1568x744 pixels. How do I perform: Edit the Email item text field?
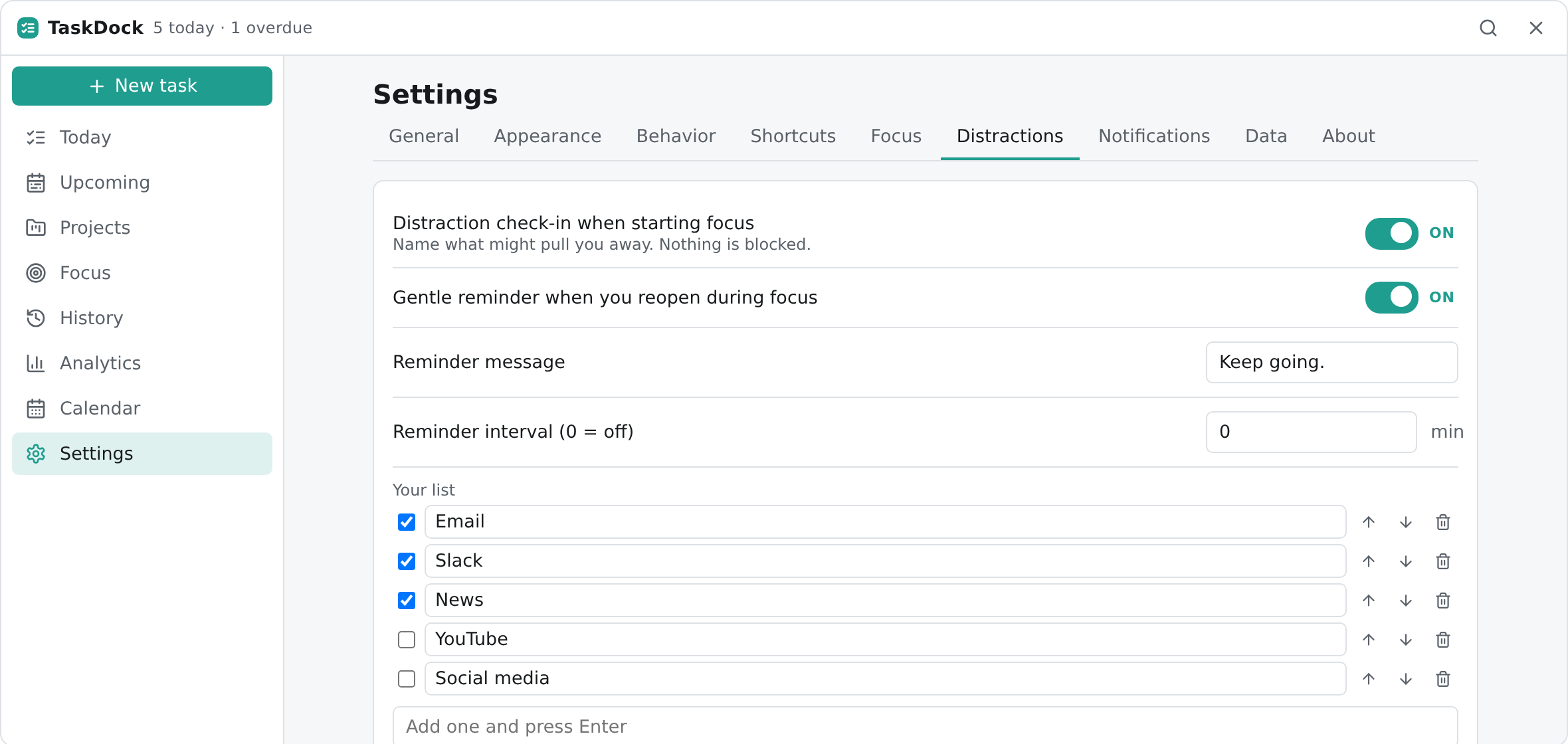point(886,522)
